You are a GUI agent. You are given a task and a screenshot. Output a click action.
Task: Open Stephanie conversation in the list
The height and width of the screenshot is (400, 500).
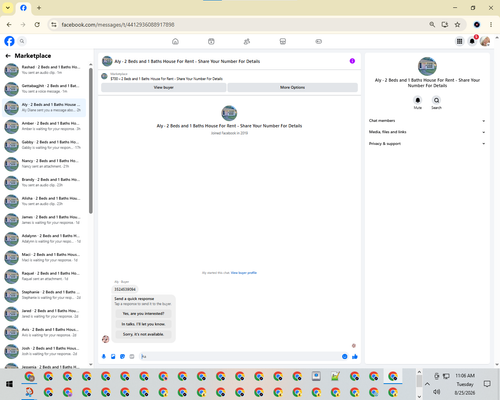click(44, 295)
